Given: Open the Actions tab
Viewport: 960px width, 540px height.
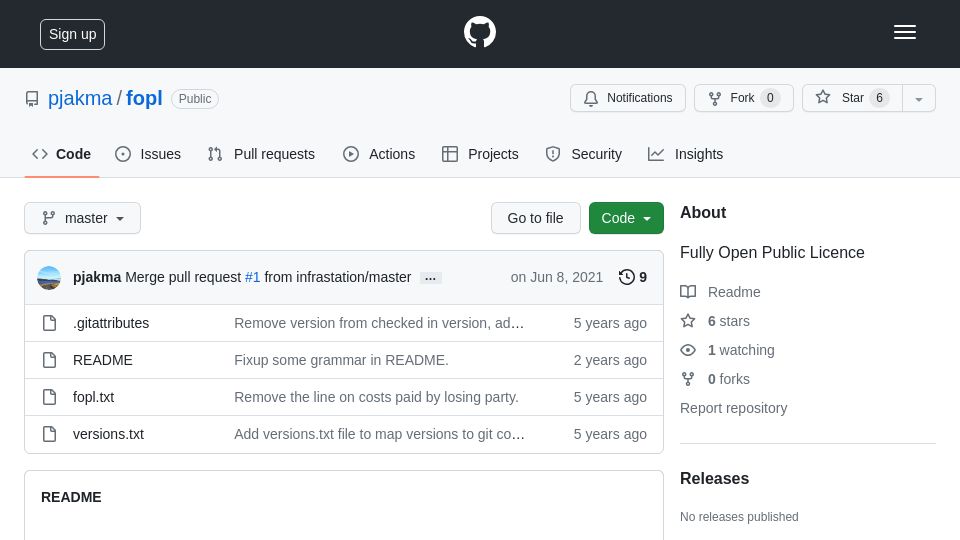Looking at the screenshot, I should 379,154.
